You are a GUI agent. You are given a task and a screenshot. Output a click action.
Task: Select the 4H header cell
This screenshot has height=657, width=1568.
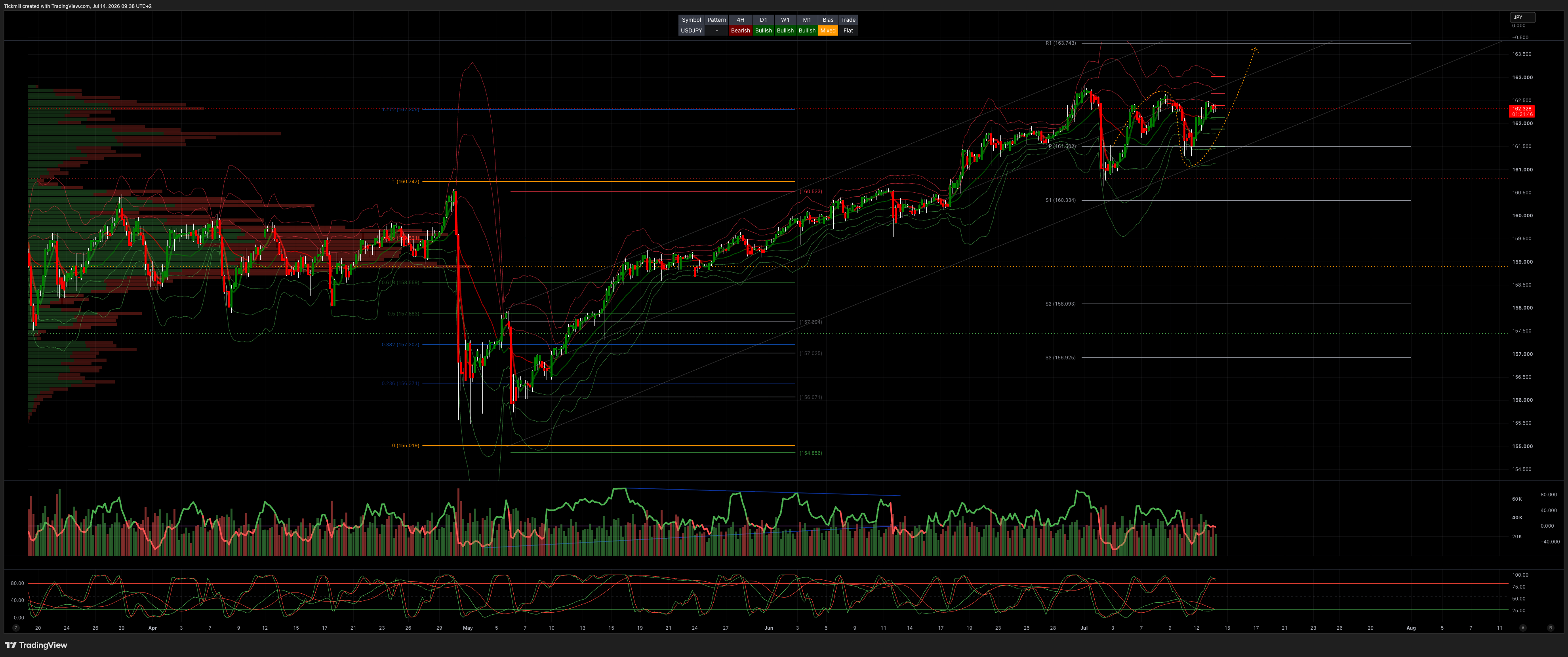pyautogui.click(x=740, y=20)
